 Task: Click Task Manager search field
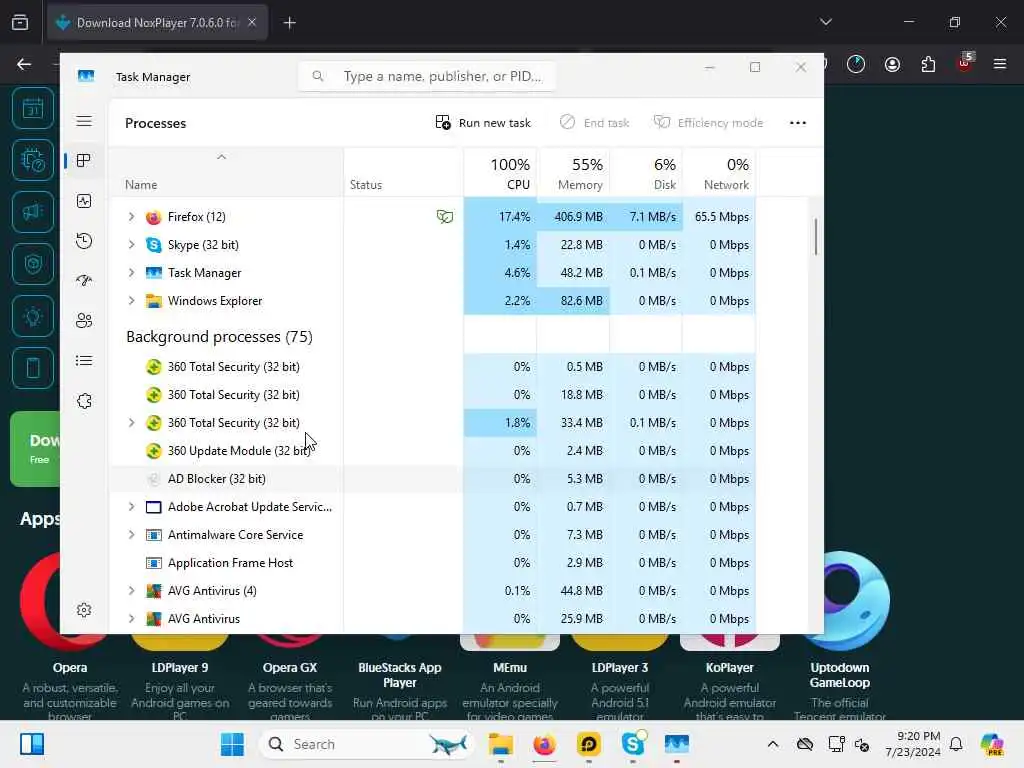pos(427,76)
